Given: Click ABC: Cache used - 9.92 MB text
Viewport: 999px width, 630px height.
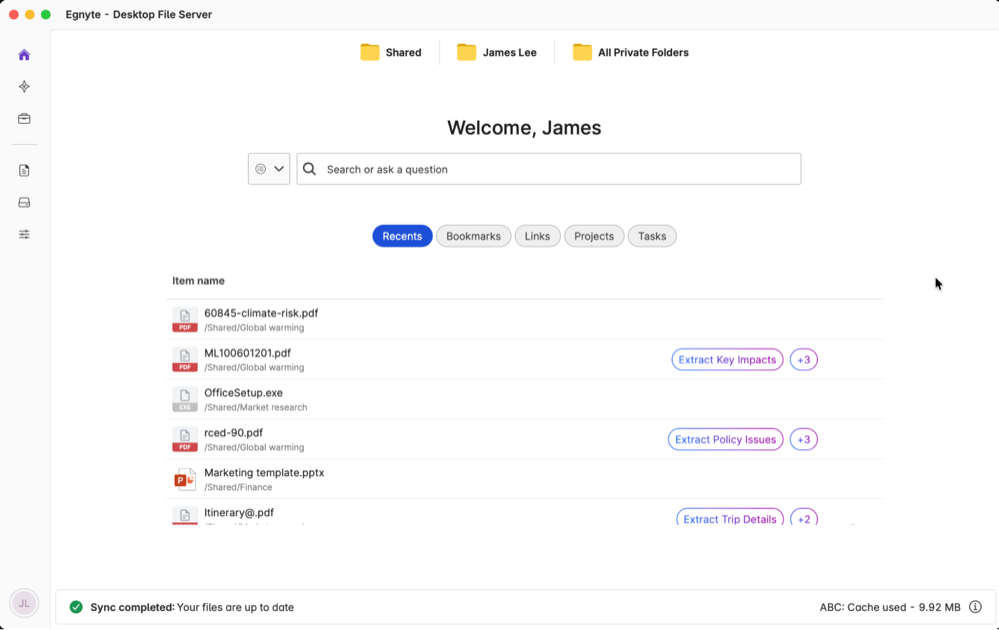Looking at the screenshot, I should [x=889, y=607].
